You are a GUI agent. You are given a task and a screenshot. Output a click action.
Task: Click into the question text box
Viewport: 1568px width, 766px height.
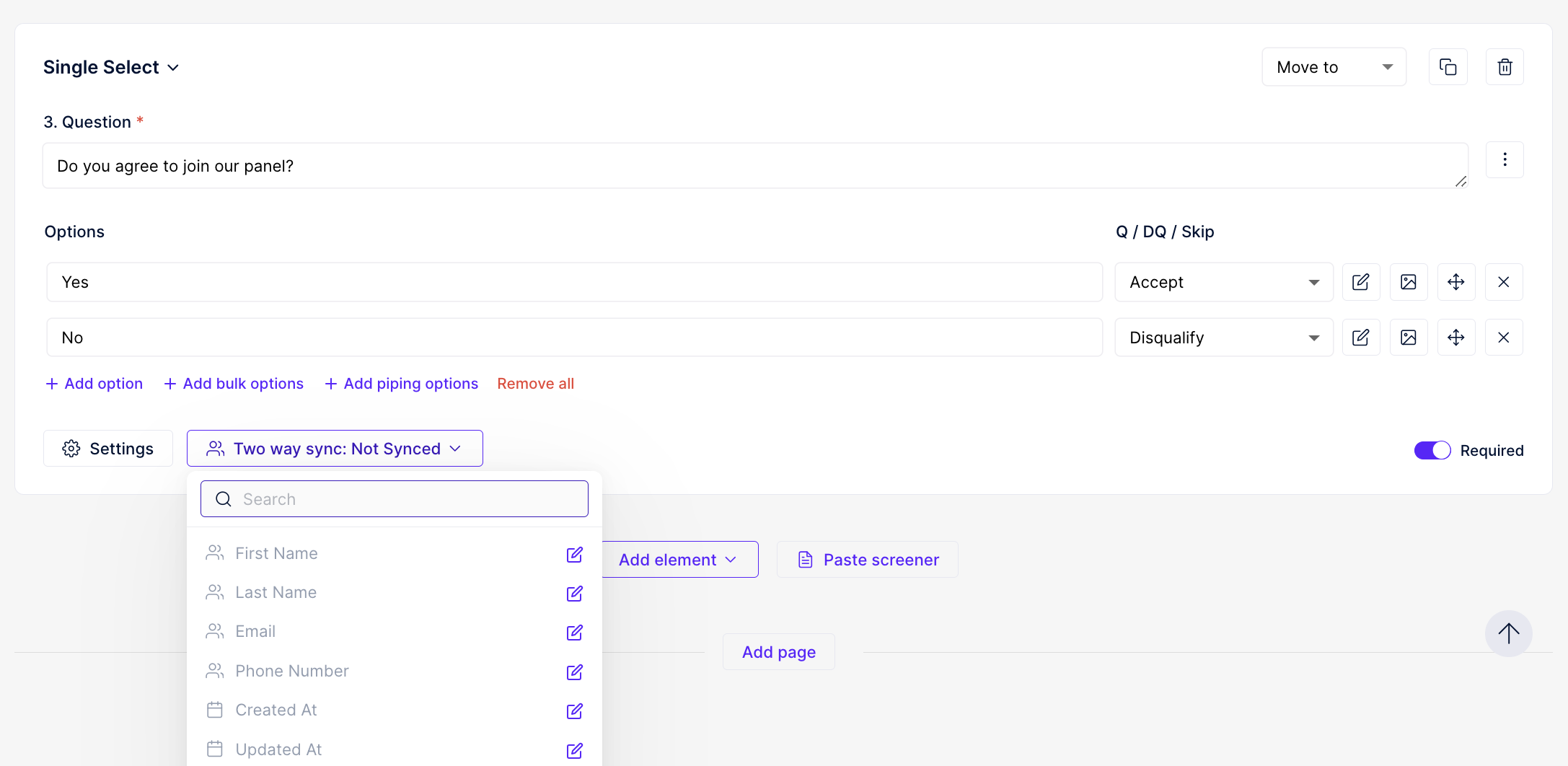click(x=756, y=166)
